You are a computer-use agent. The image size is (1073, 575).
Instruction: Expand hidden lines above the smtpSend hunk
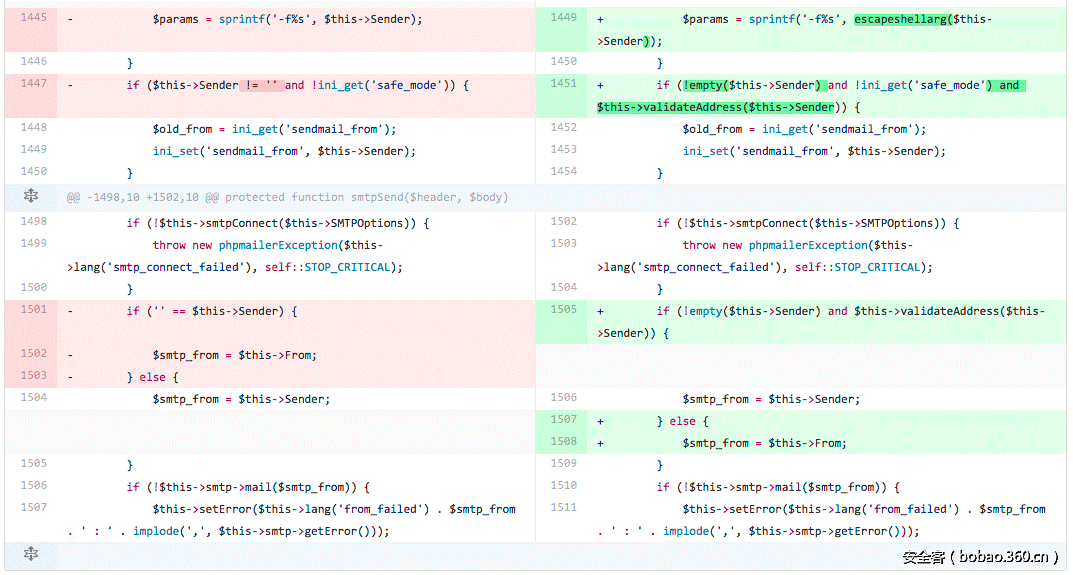pyautogui.click(x=31, y=197)
